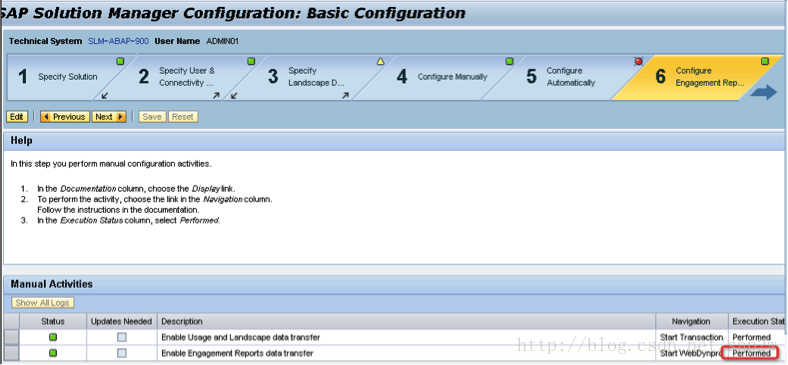788x365 pixels.
Task: Select step 3 Specify Landscape D...
Action: tap(312, 77)
